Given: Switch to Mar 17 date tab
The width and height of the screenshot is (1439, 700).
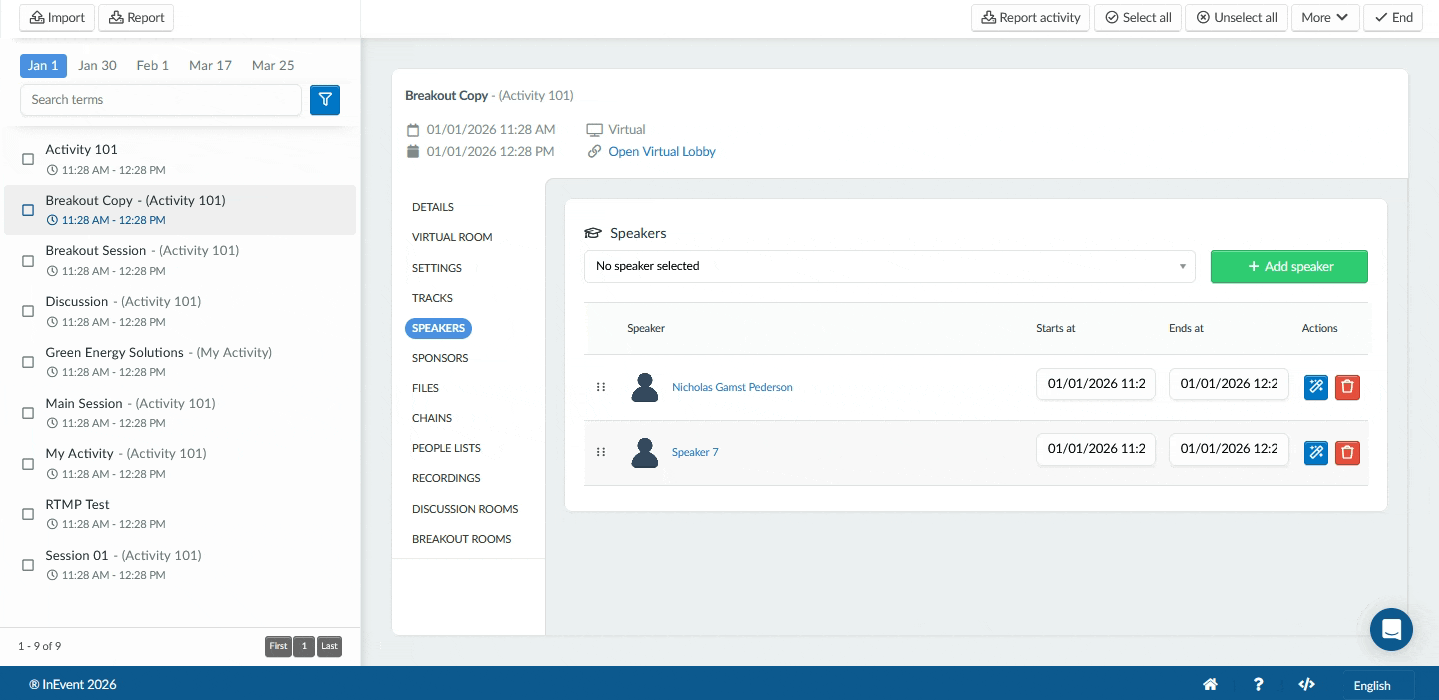Looking at the screenshot, I should pos(210,65).
